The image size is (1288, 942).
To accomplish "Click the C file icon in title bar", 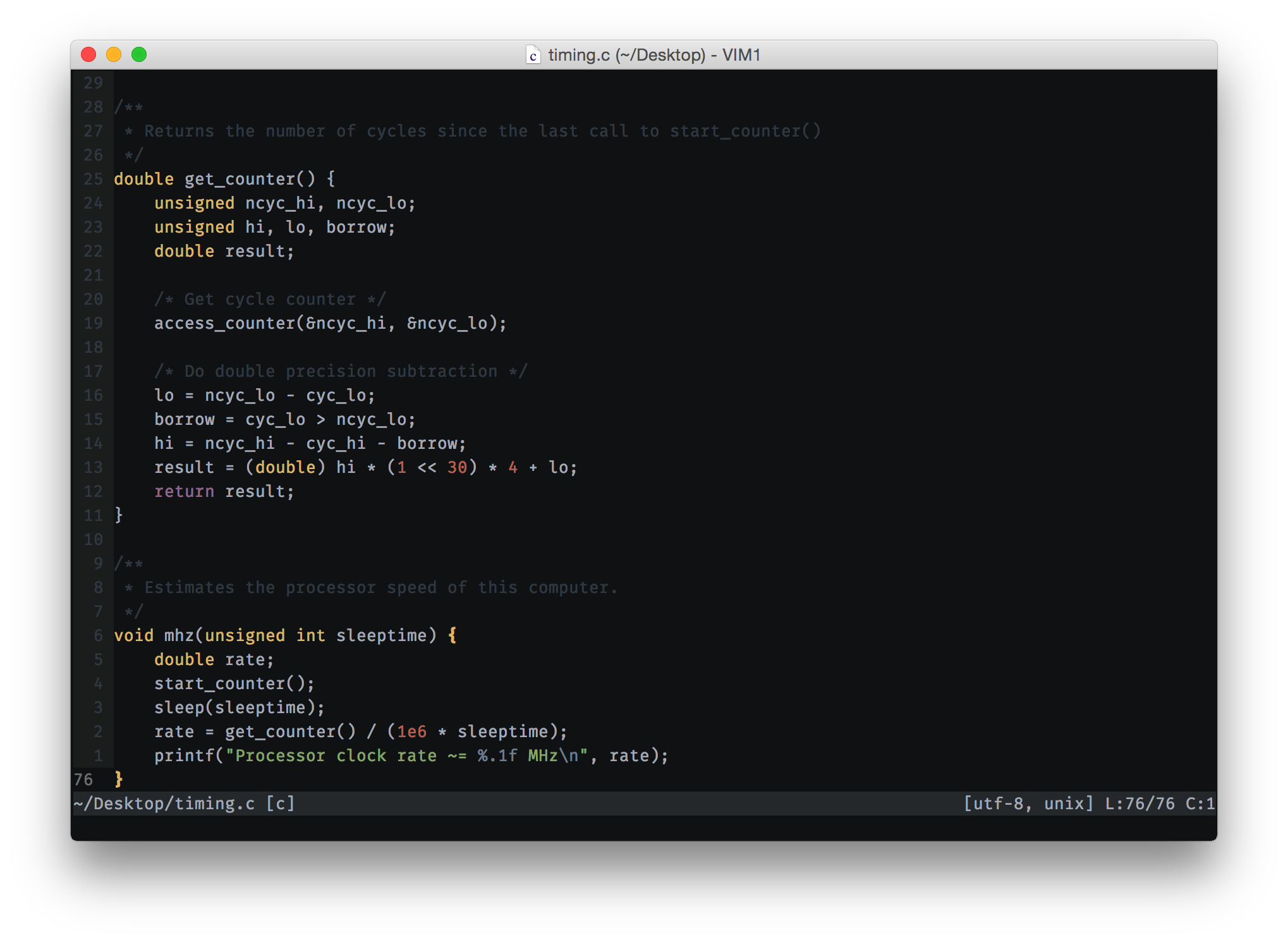I will (533, 55).
